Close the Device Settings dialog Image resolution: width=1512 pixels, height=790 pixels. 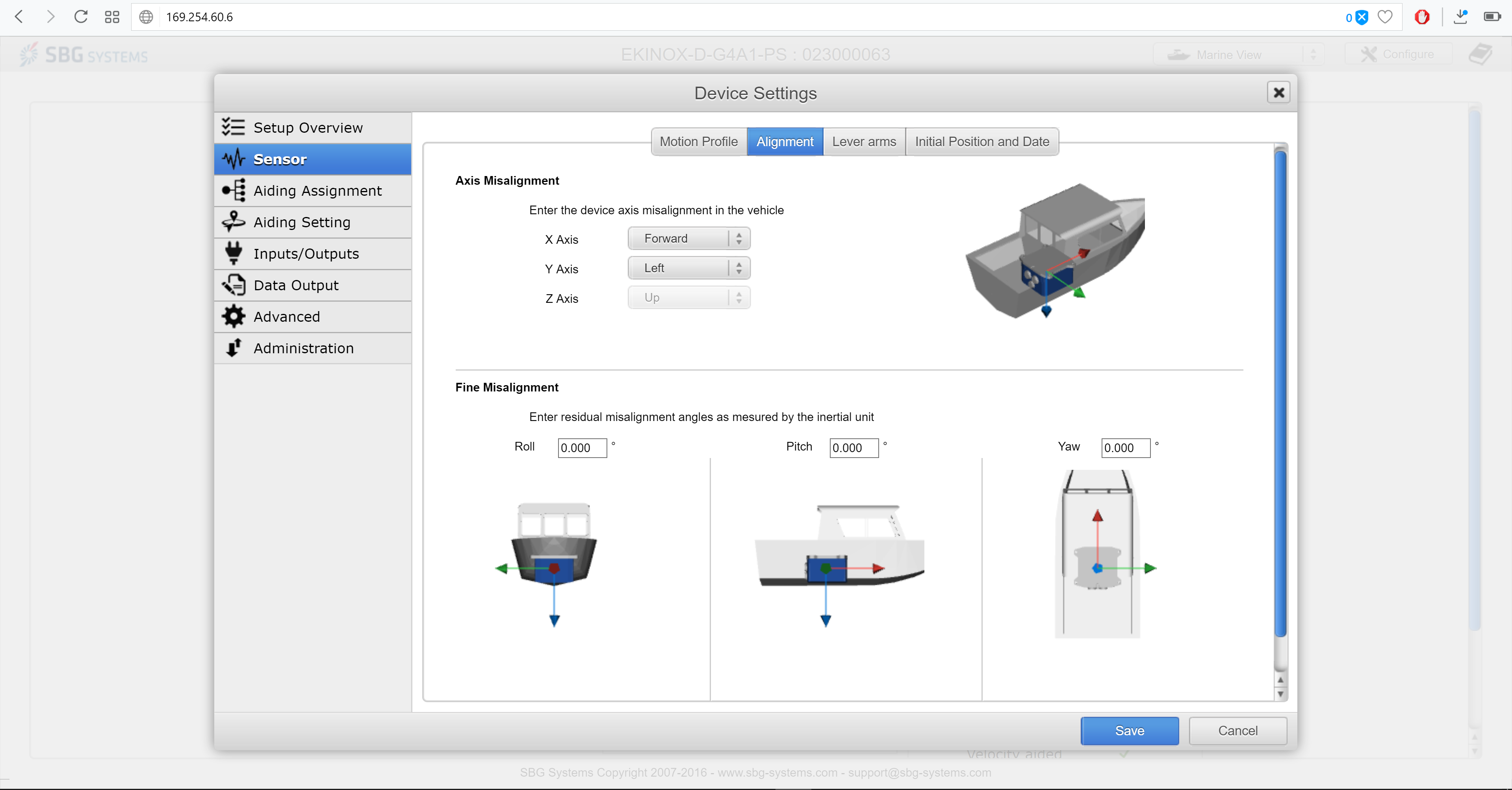1278,93
